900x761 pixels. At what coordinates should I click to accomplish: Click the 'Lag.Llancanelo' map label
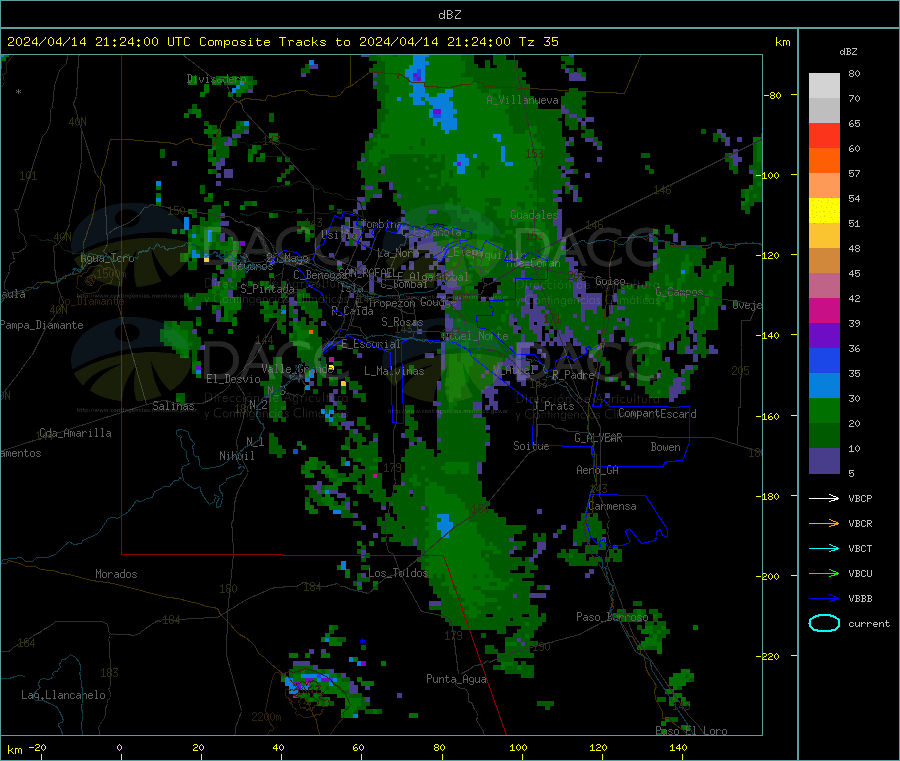click(x=63, y=695)
